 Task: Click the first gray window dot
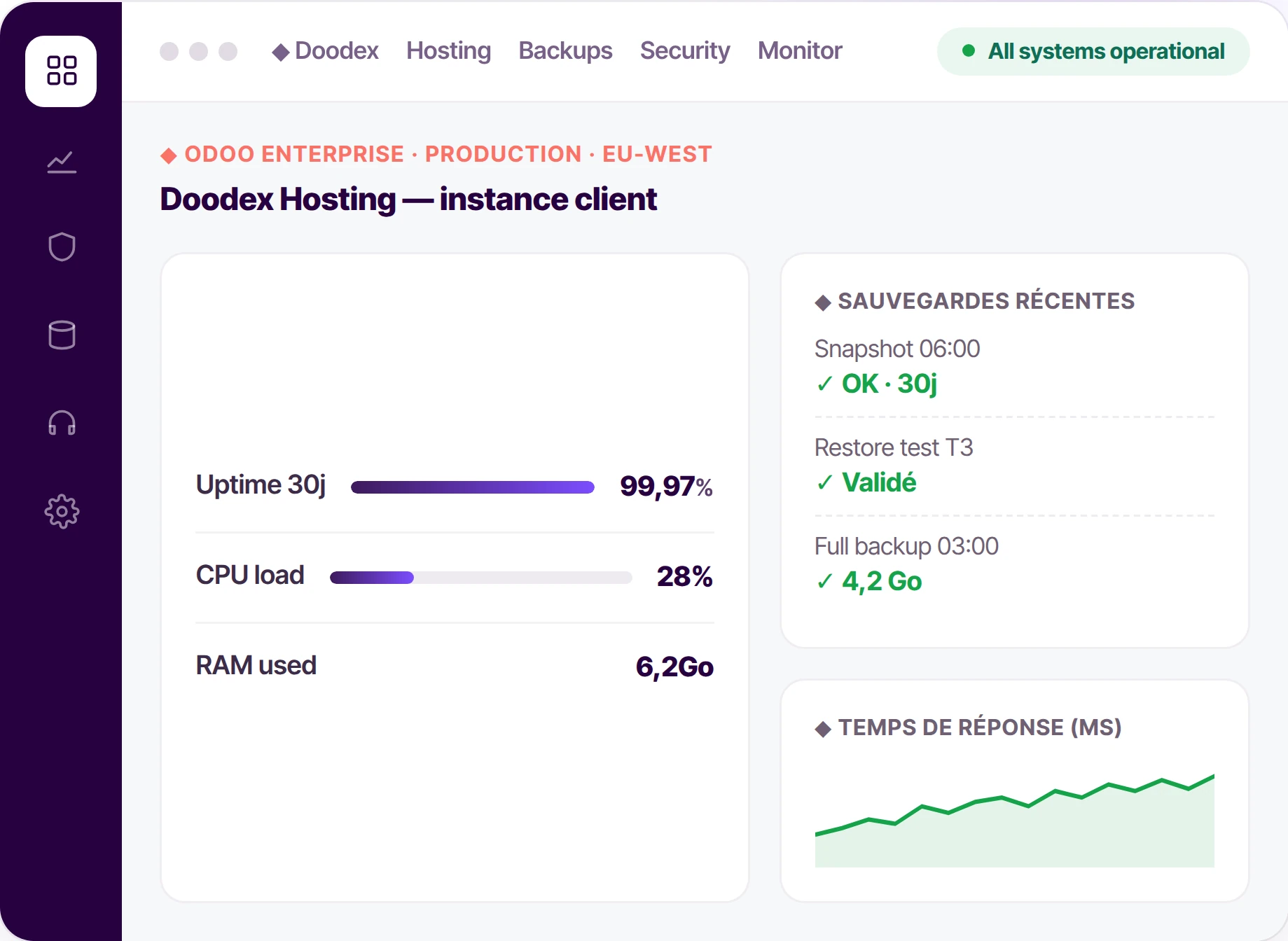pyautogui.click(x=169, y=51)
